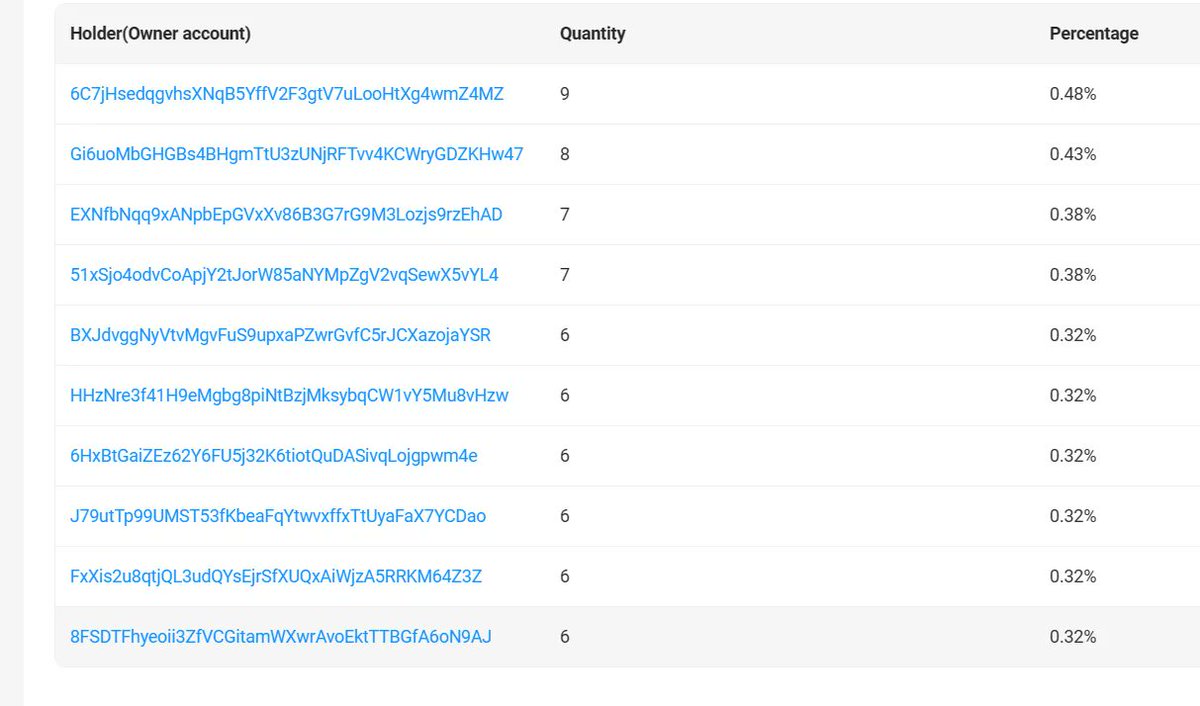This screenshot has height=706, width=1200.
Task: Open holder address 51xSjo4odvCoApjY2tJorW85aNYMpZgV2vqSewX5vYL4
Action: (x=284, y=274)
